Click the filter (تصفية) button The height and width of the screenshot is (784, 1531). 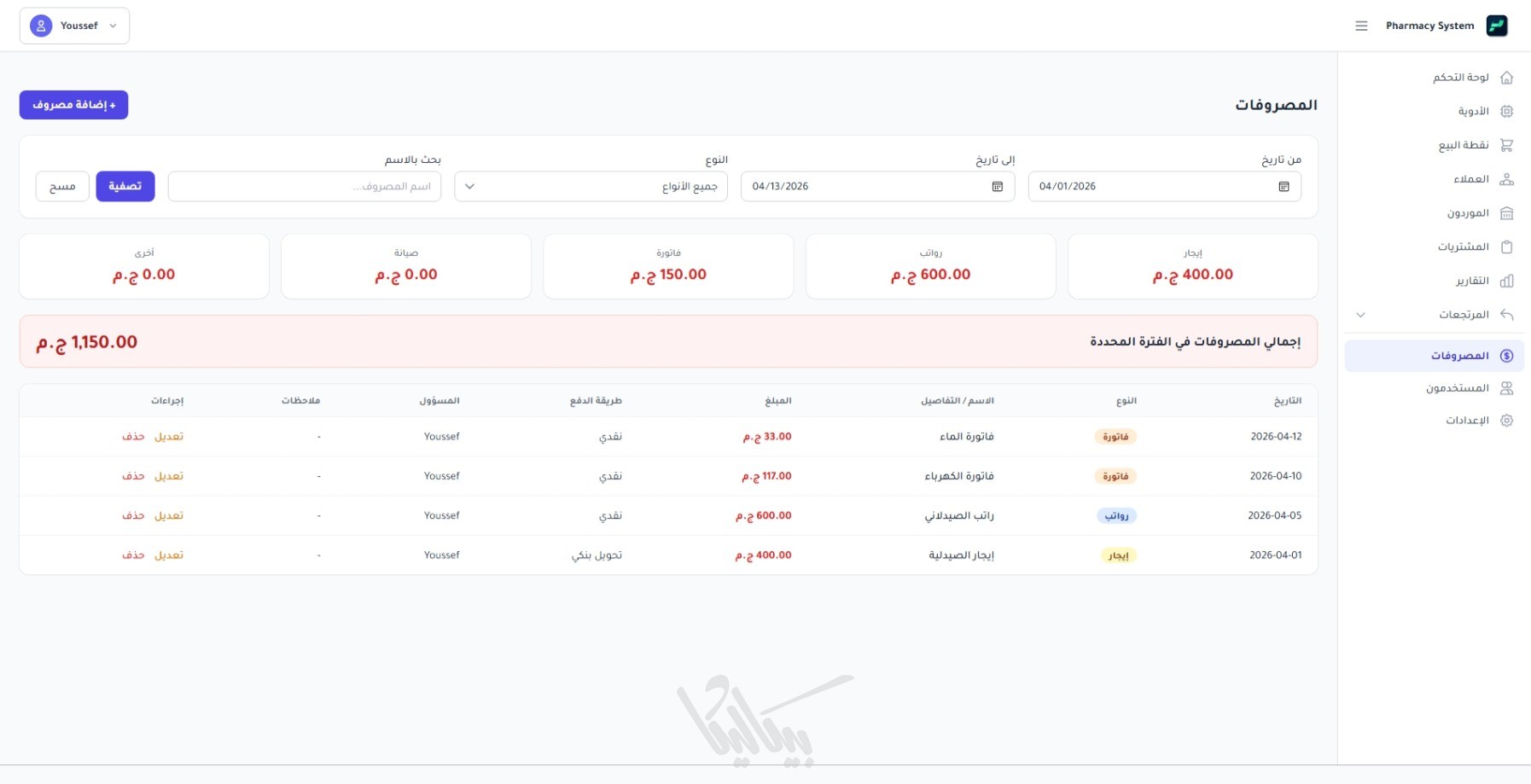tap(125, 187)
